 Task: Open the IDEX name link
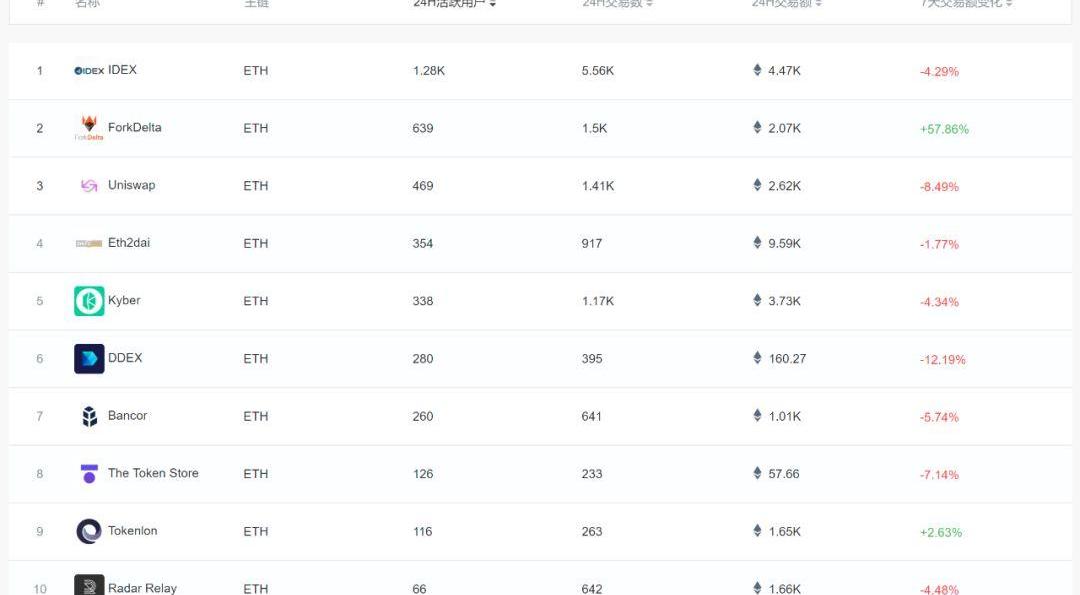pos(122,70)
